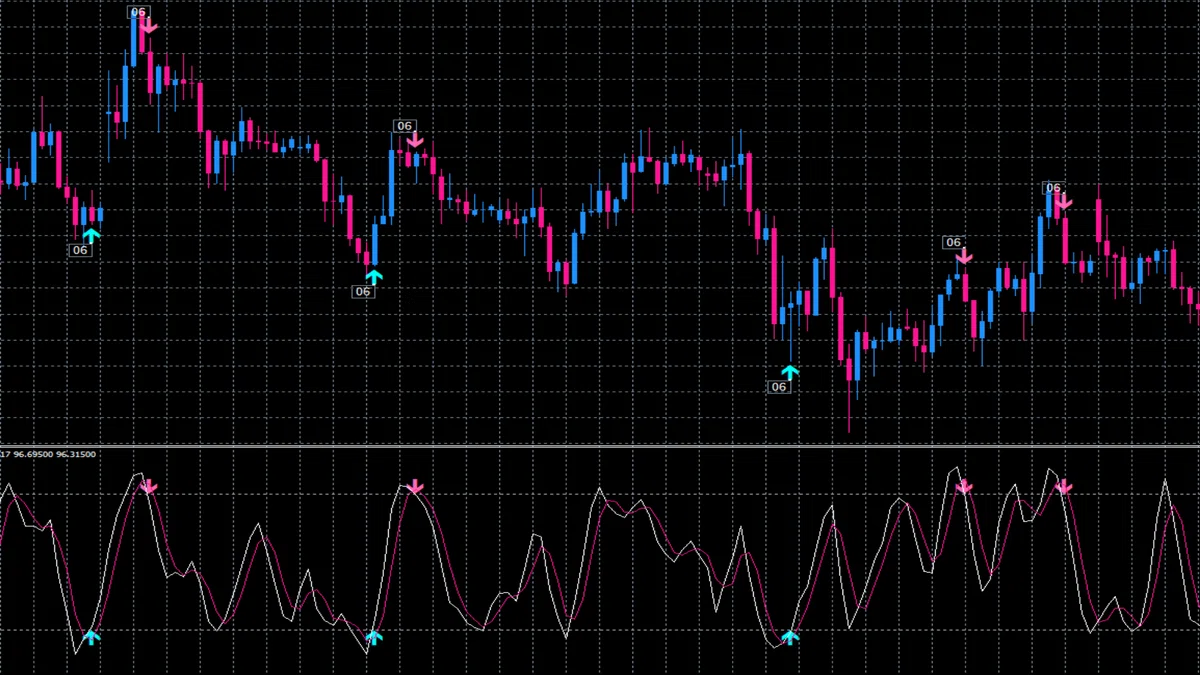The width and height of the screenshot is (1200, 675).
Task: Select the rightmost pink down arrow on the price chart
Action: pyautogui.click(x=1063, y=201)
